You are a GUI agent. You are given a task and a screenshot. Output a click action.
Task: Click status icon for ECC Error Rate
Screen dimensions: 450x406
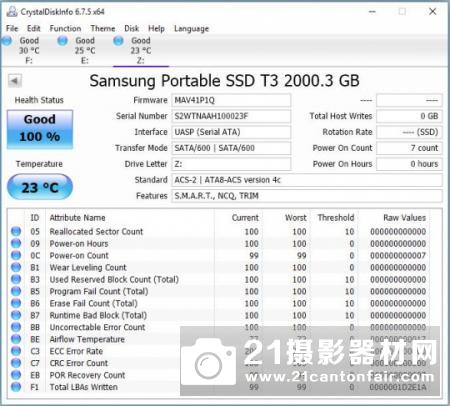[16, 351]
